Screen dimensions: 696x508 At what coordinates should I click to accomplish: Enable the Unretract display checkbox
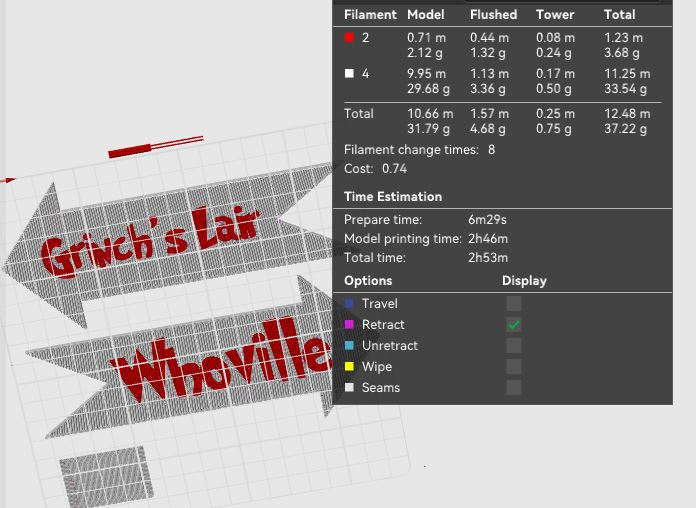[514, 345]
